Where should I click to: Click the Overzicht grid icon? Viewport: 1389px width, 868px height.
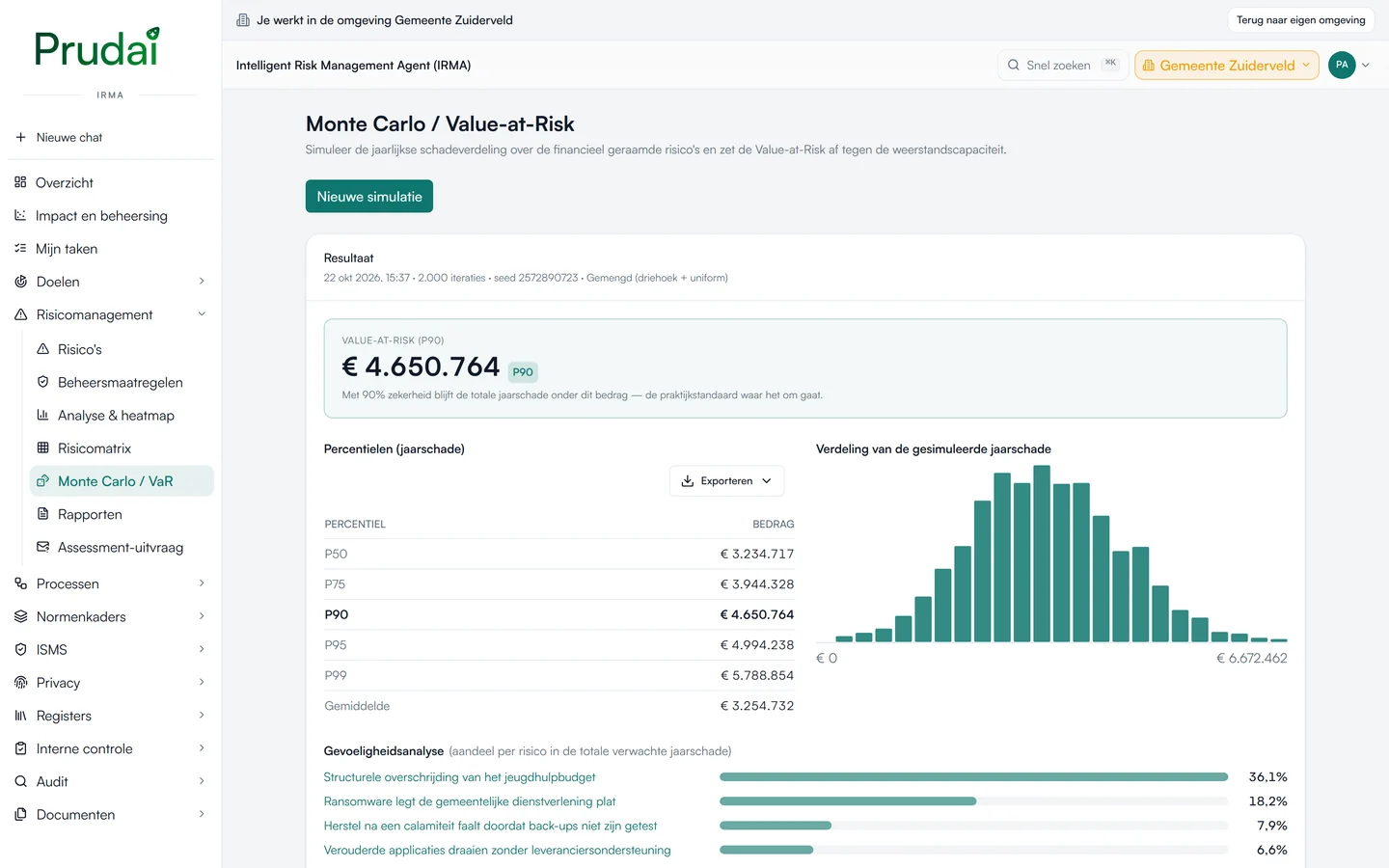pos(20,182)
